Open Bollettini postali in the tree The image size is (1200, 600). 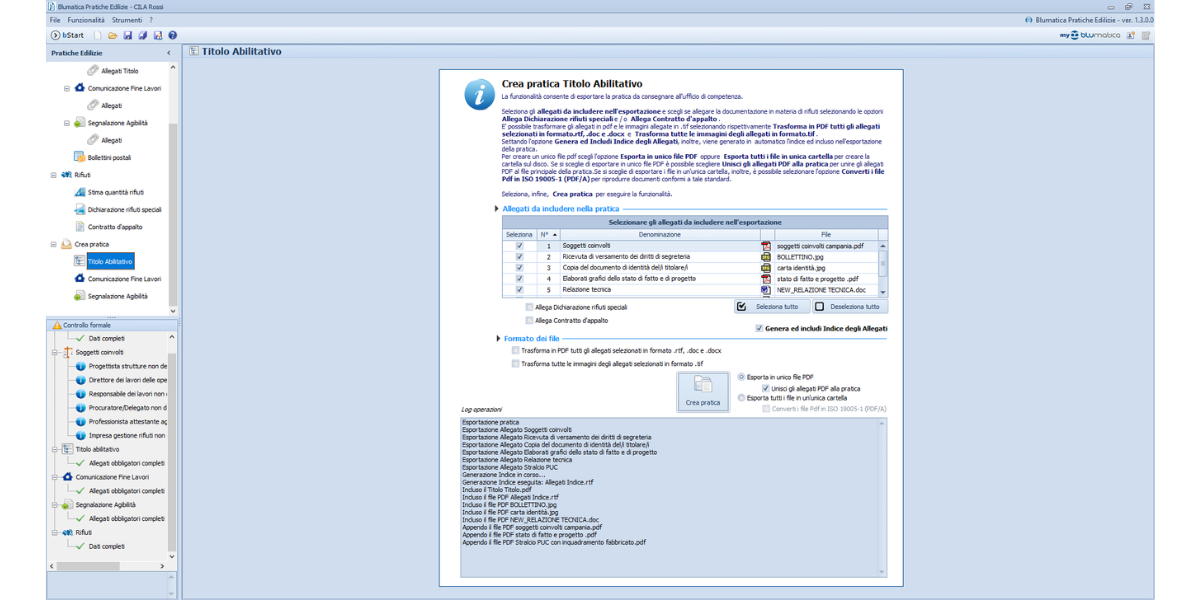(x=108, y=157)
